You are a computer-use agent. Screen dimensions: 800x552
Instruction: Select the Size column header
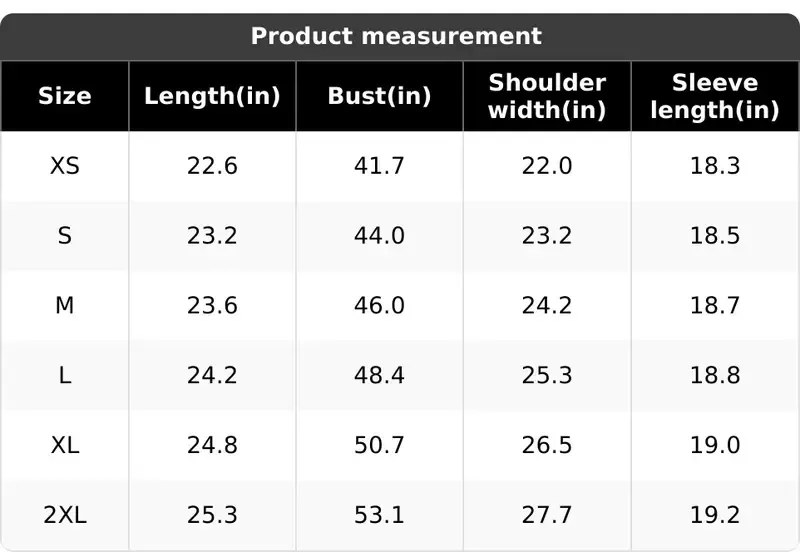coord(65,96)
